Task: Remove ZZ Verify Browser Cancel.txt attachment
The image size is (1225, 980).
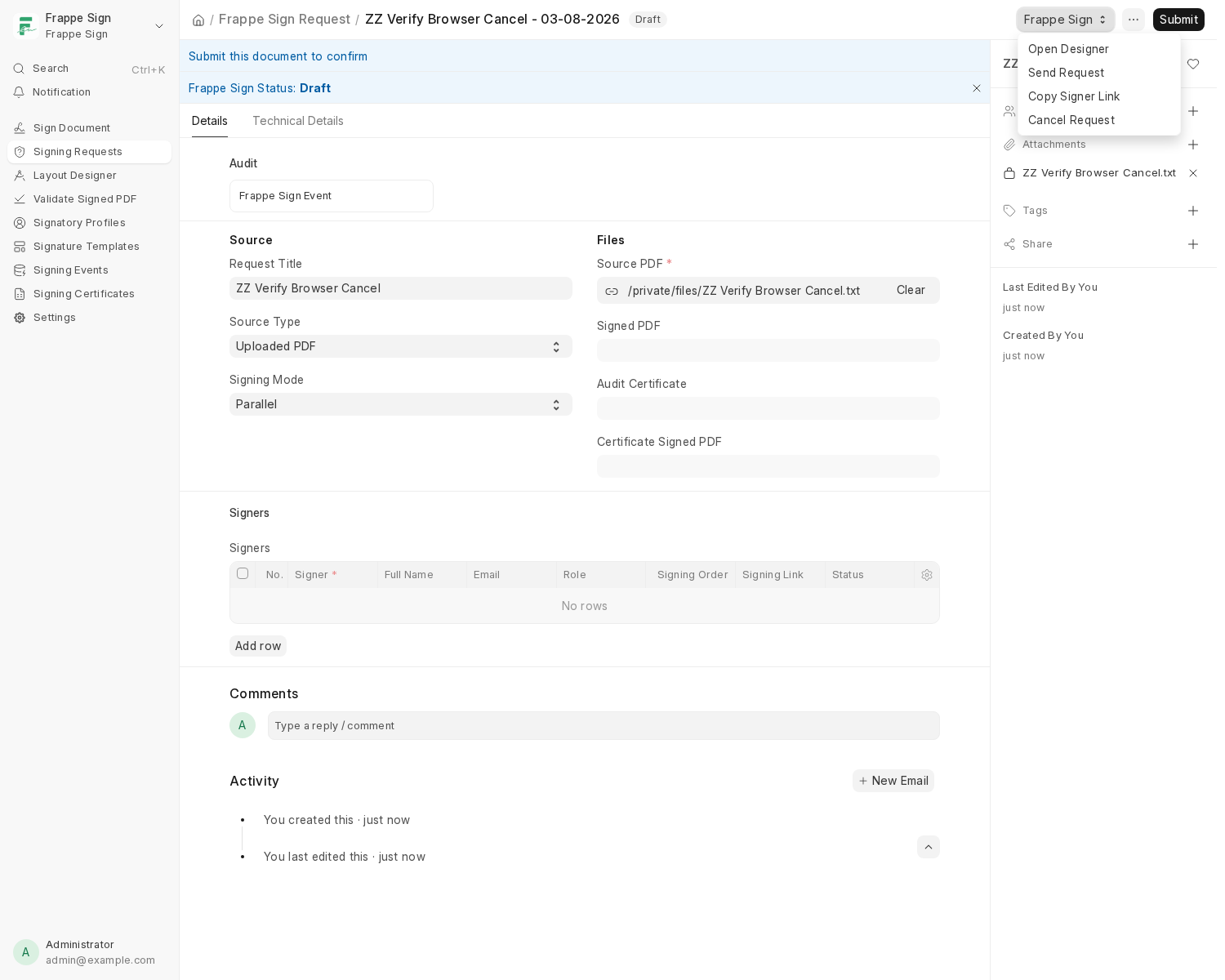Action: point(1193,173)
